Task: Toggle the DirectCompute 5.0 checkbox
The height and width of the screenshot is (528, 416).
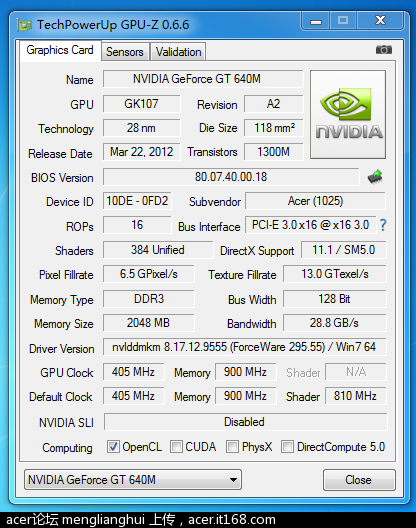Action: click(287, 447)
